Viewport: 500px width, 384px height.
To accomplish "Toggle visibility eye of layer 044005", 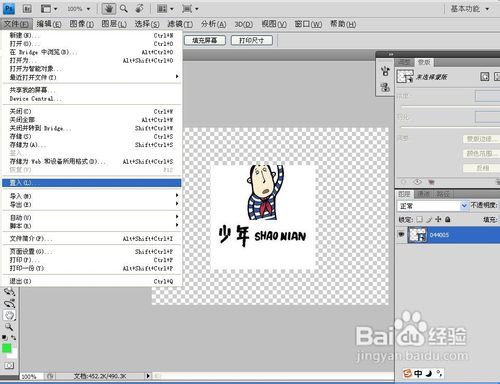I will (x=401, y=235).
